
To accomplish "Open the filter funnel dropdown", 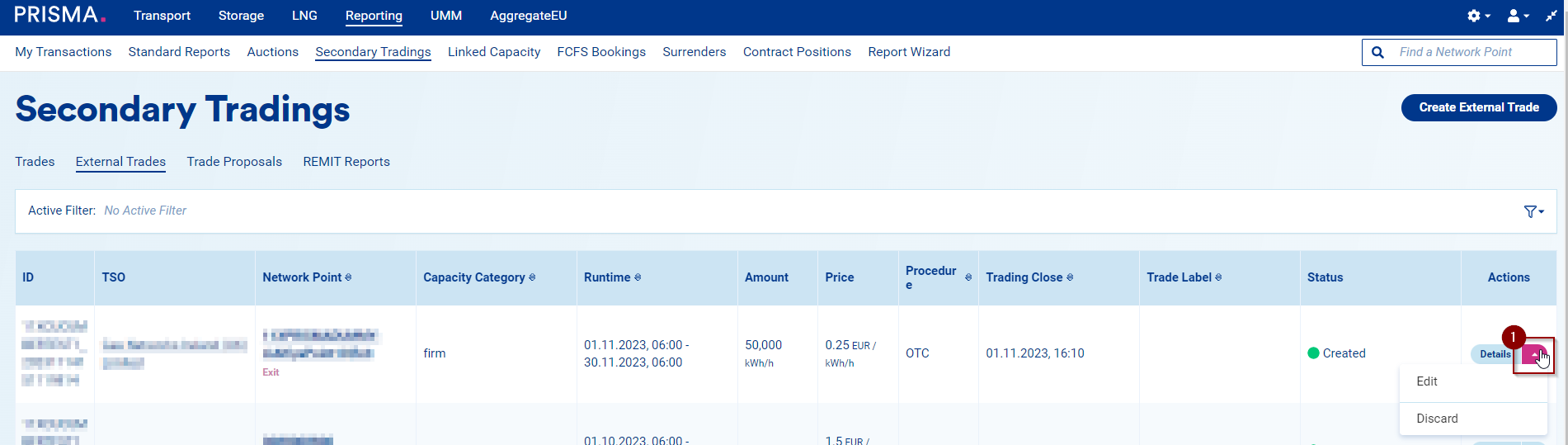I will coord(1533,211).
